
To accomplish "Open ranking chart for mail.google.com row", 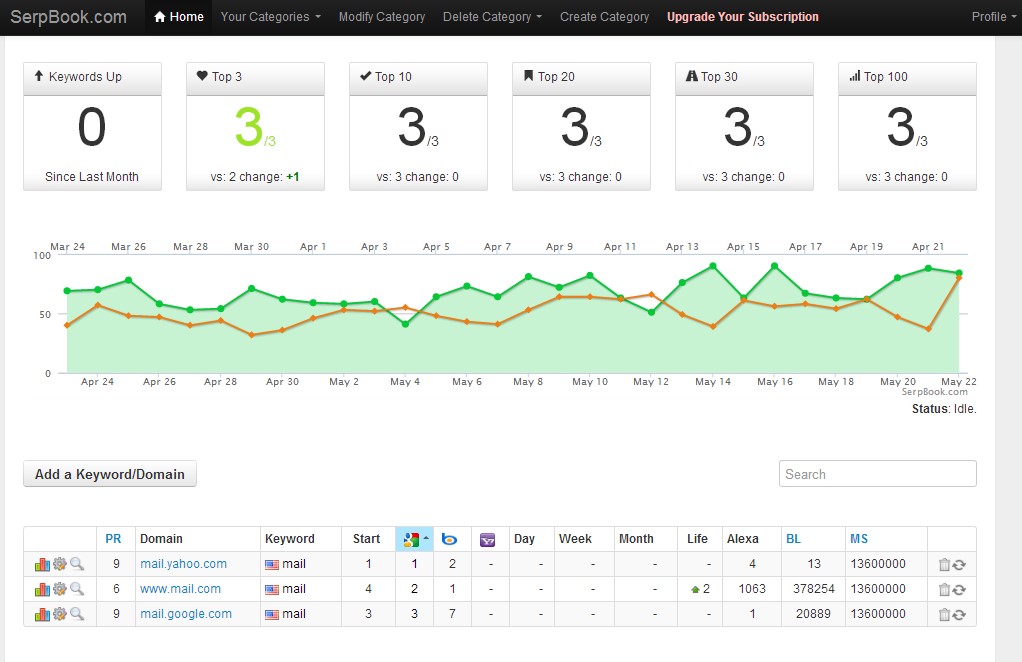I will pos(42,614).
